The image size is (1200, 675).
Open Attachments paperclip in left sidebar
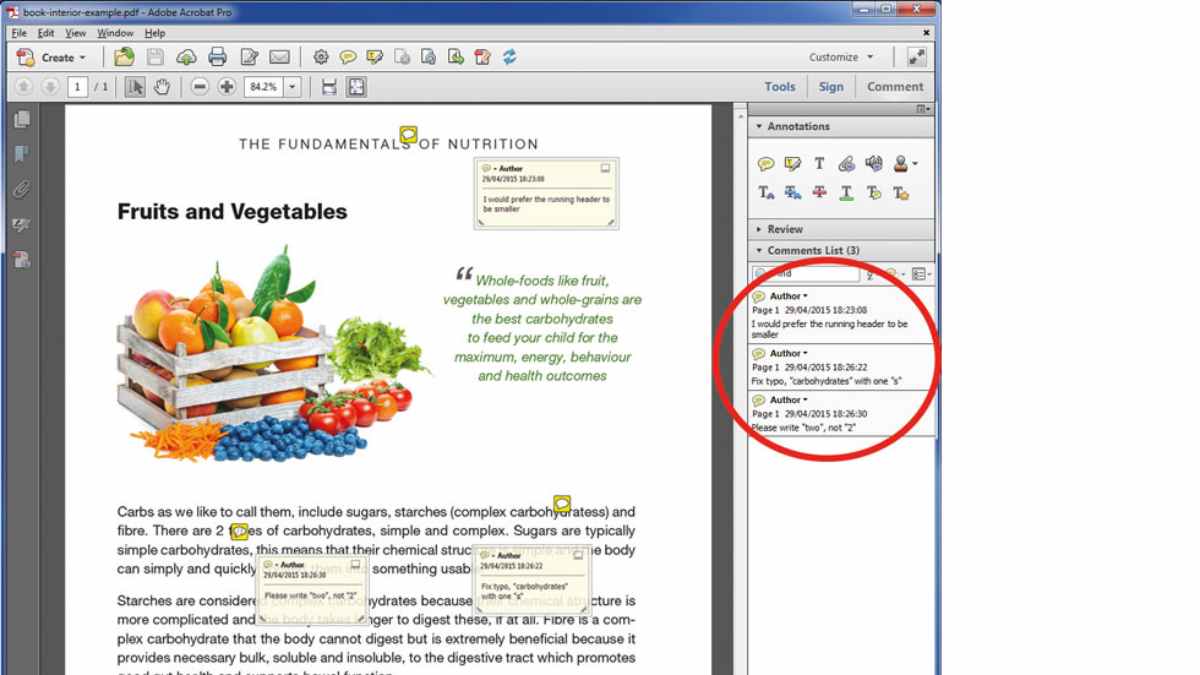tap(21, 189)
